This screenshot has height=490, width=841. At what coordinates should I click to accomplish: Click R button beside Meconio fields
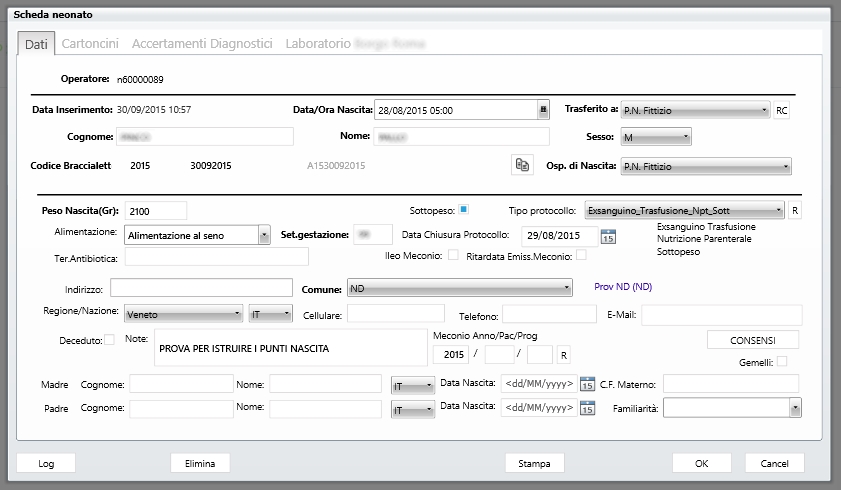(563, 355)
